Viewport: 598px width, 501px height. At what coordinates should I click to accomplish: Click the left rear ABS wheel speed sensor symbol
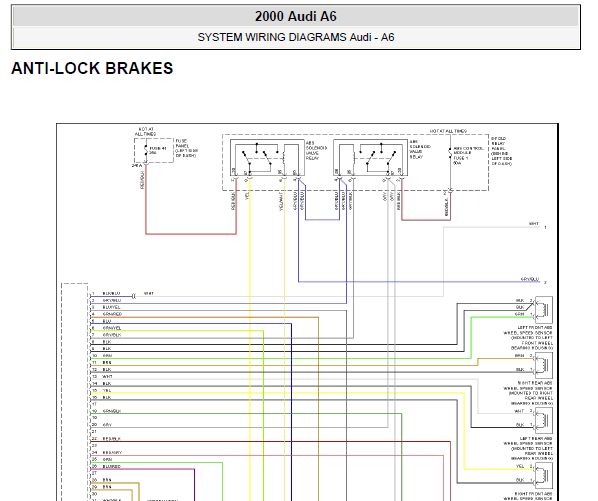click(x=543, y=420)
